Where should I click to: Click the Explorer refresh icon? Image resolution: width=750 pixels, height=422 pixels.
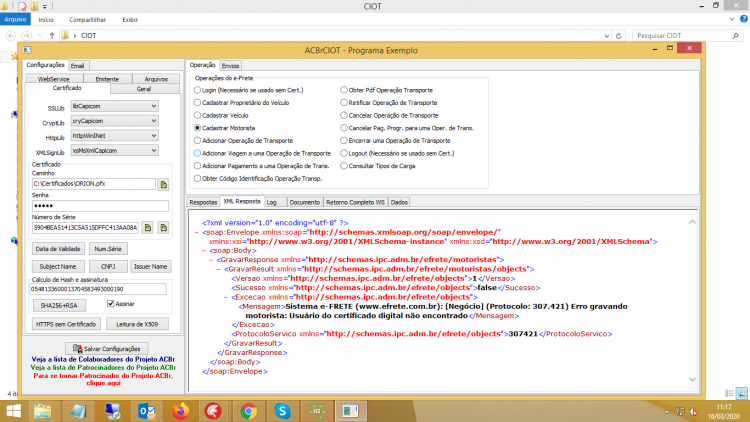pos(618,36)
